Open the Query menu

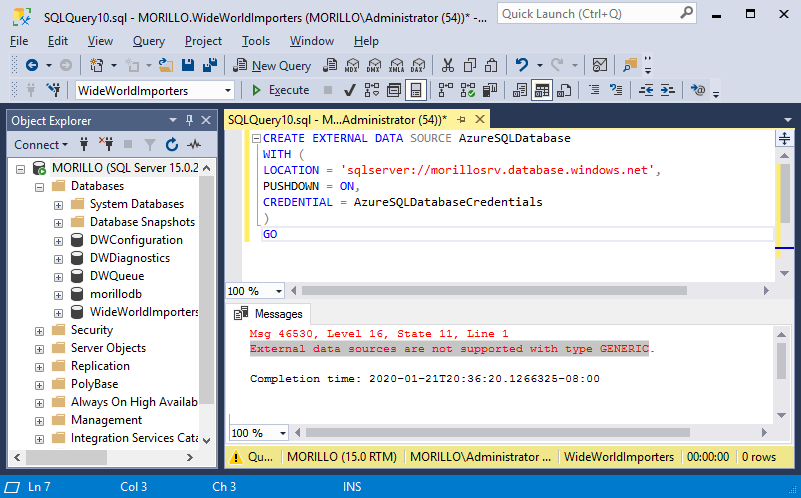(x=149, y=41)
